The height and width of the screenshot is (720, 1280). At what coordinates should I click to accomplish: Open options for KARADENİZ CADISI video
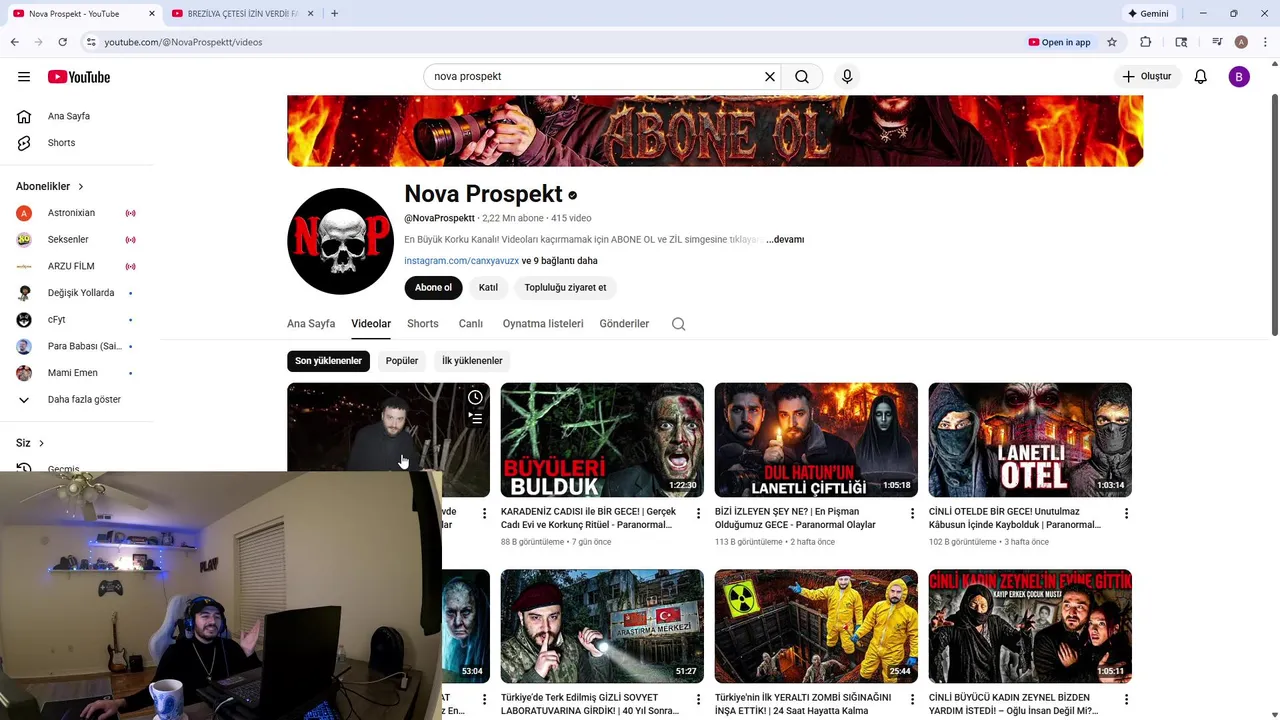tap(698, 513)
